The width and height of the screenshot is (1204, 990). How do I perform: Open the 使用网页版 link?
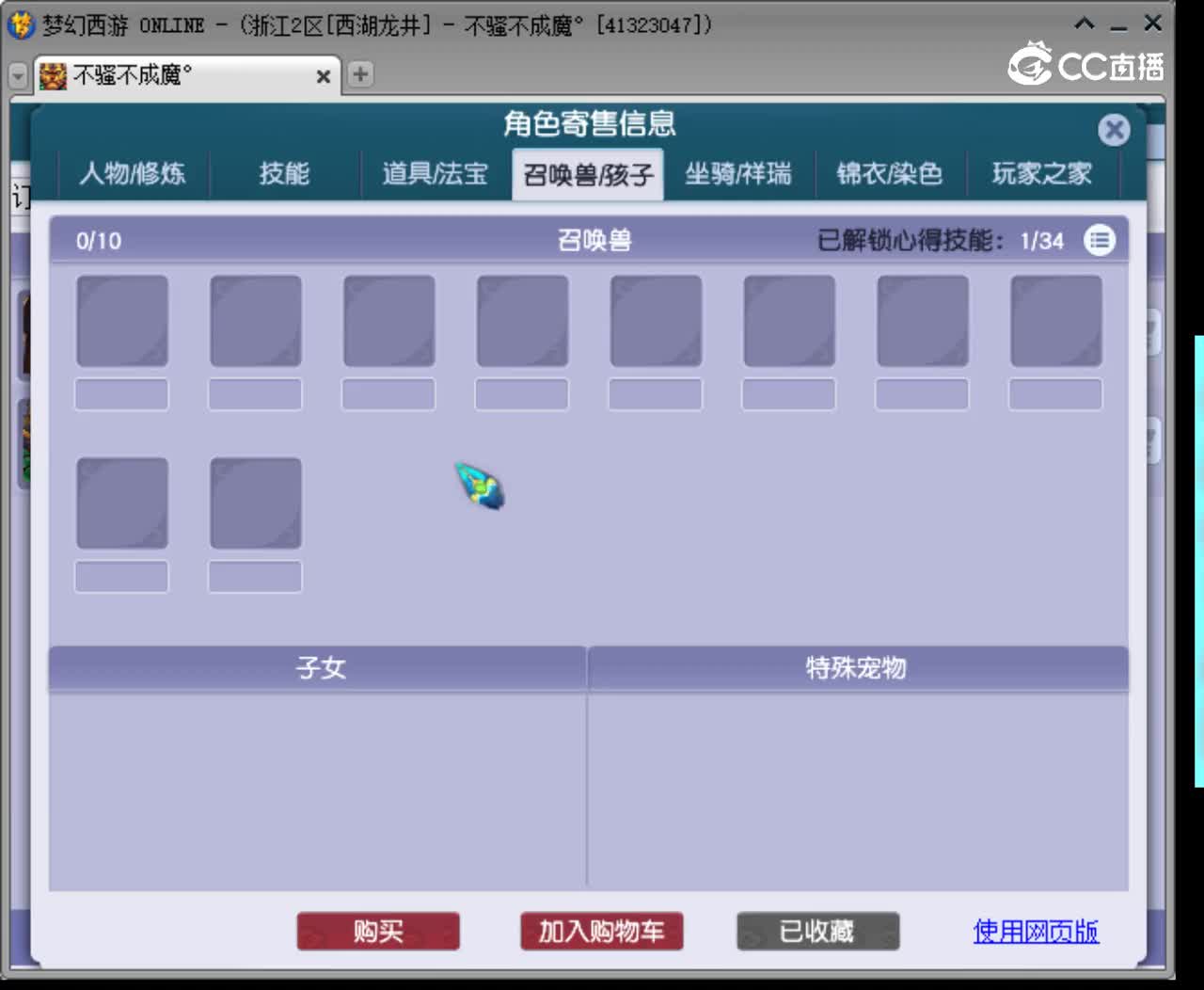(1036, 932)
